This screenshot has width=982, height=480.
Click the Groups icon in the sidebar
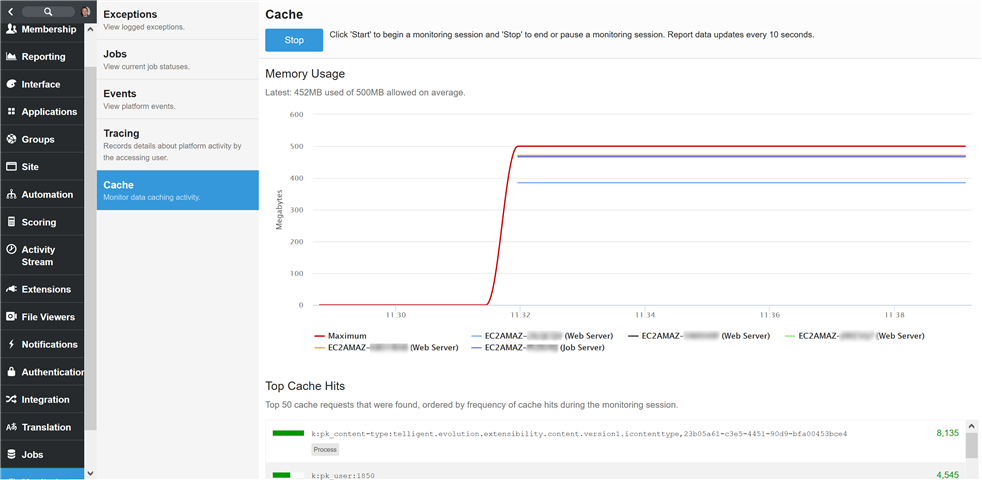coord(11,139)
